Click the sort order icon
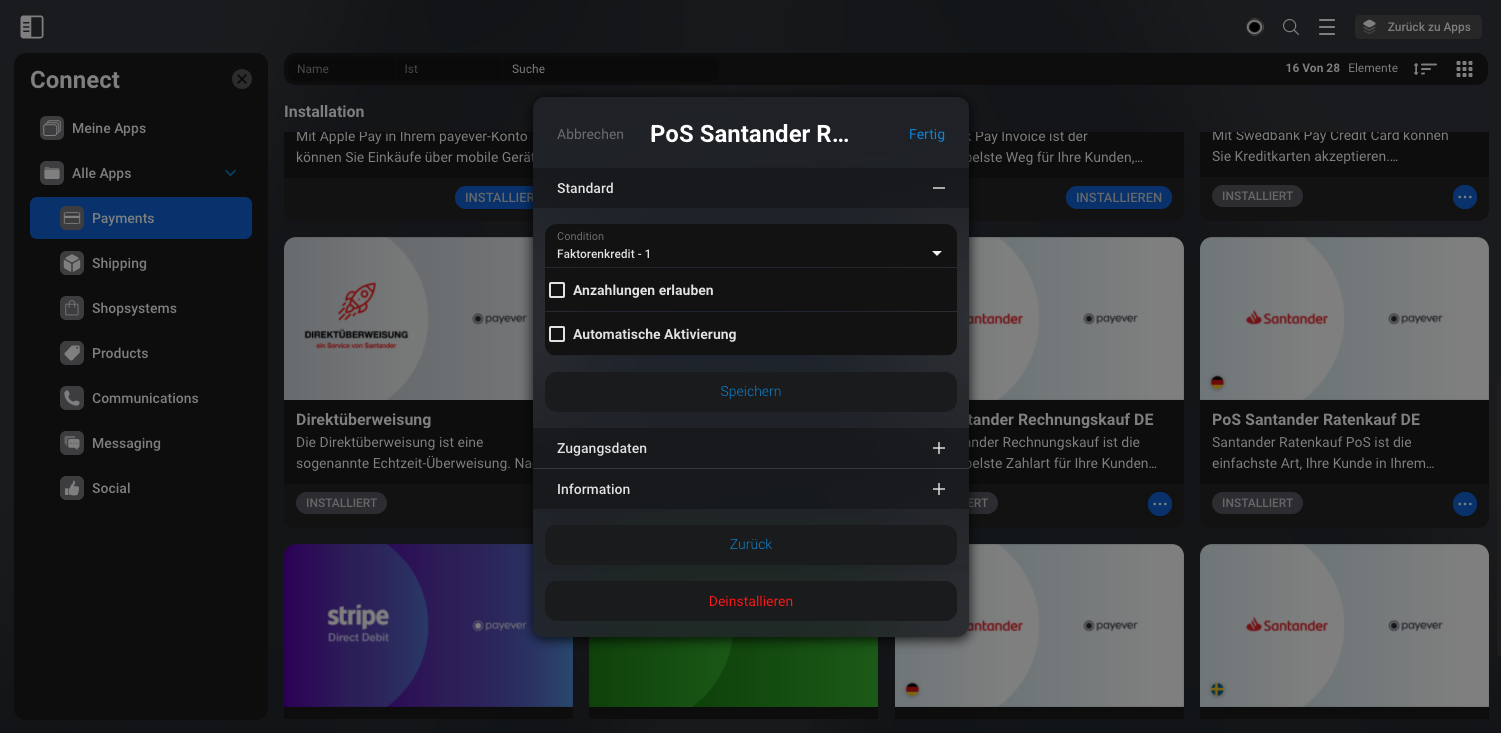The width and height of the screenshot is (1501, 733). point(1425,69)
